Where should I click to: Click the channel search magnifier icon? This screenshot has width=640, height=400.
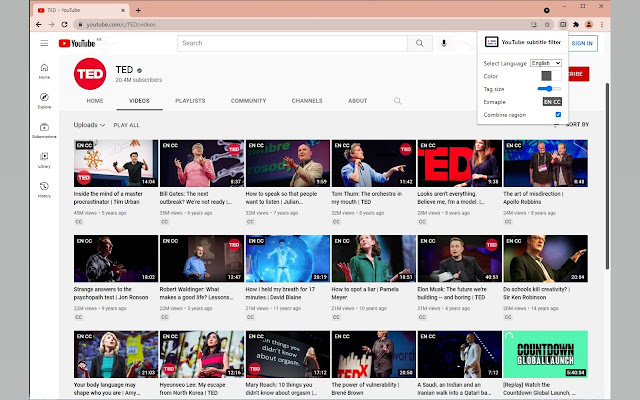pyautogui.click(x=397, y=100)
